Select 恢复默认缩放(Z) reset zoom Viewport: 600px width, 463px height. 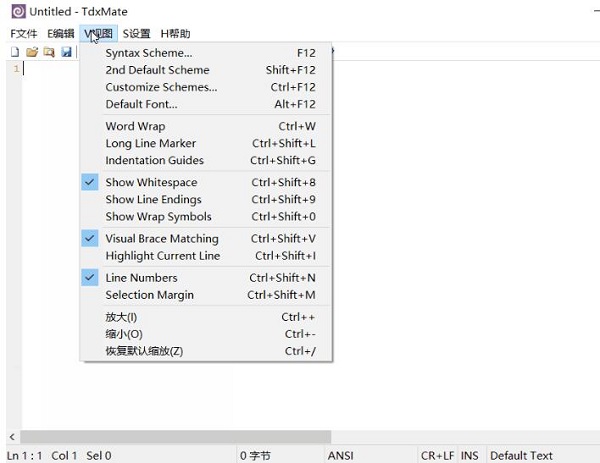coord(207,351)
